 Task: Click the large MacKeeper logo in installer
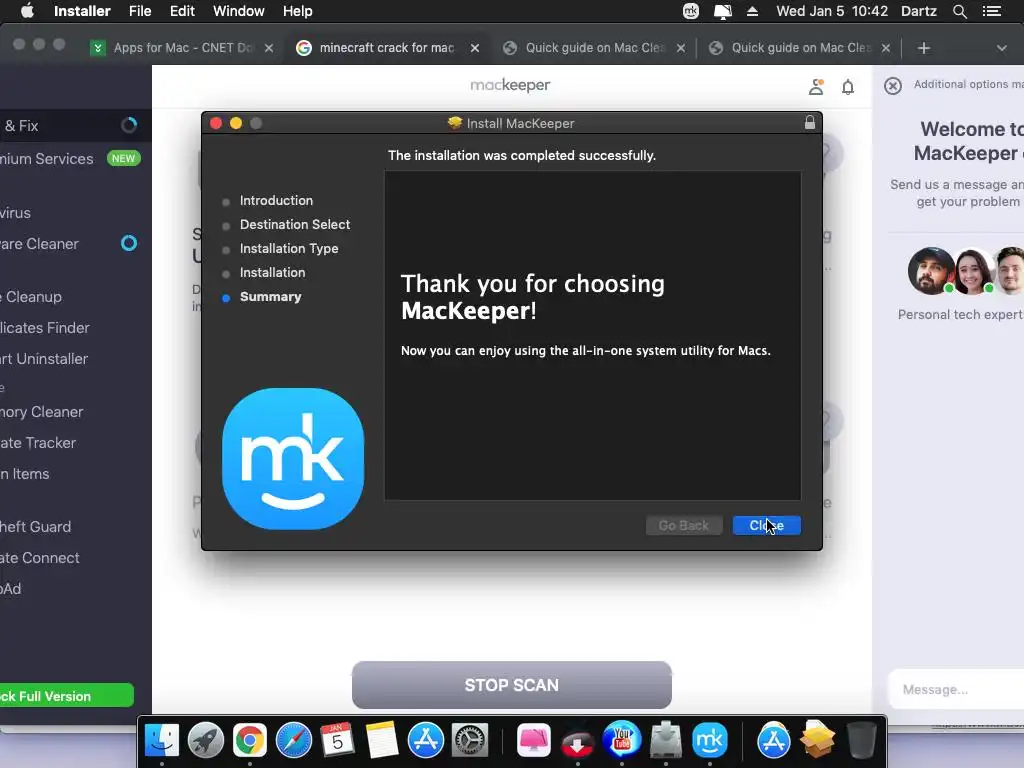pos(293,458)
